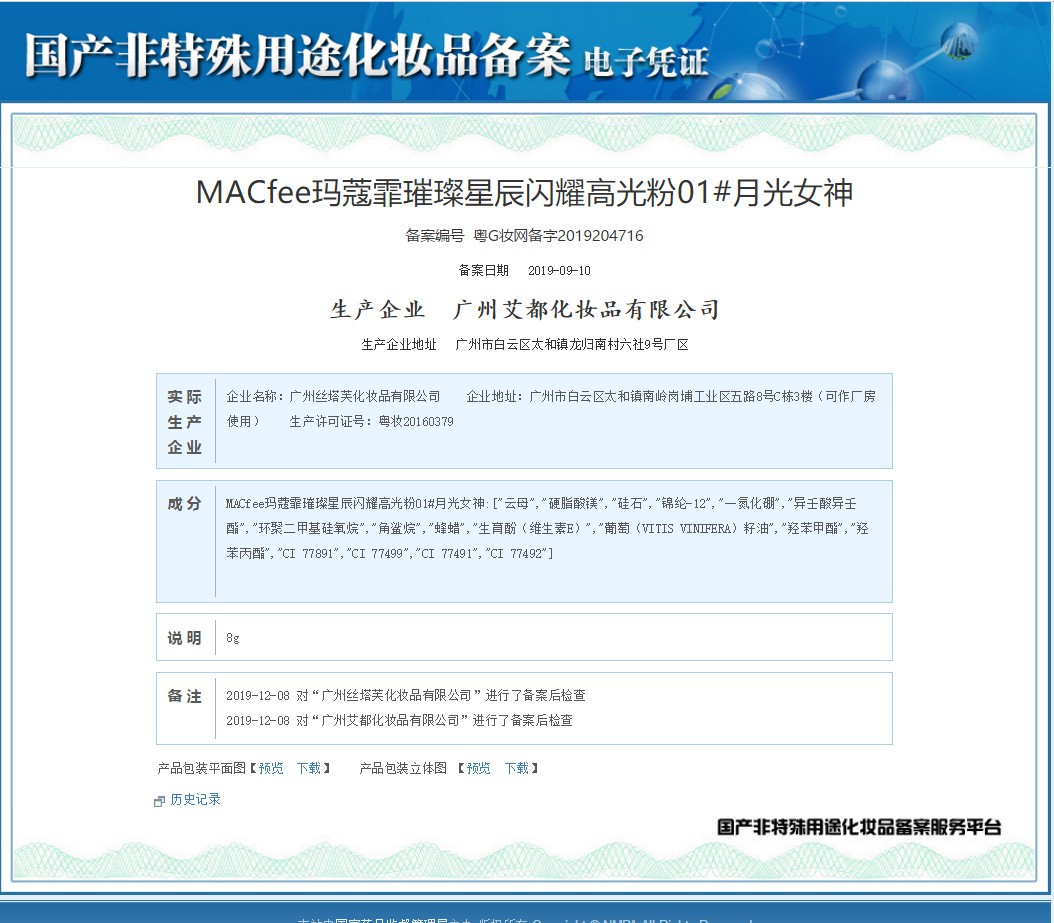Click the producer name 广州艾都化妆品有限公司 heading

[x=586, y=310]
